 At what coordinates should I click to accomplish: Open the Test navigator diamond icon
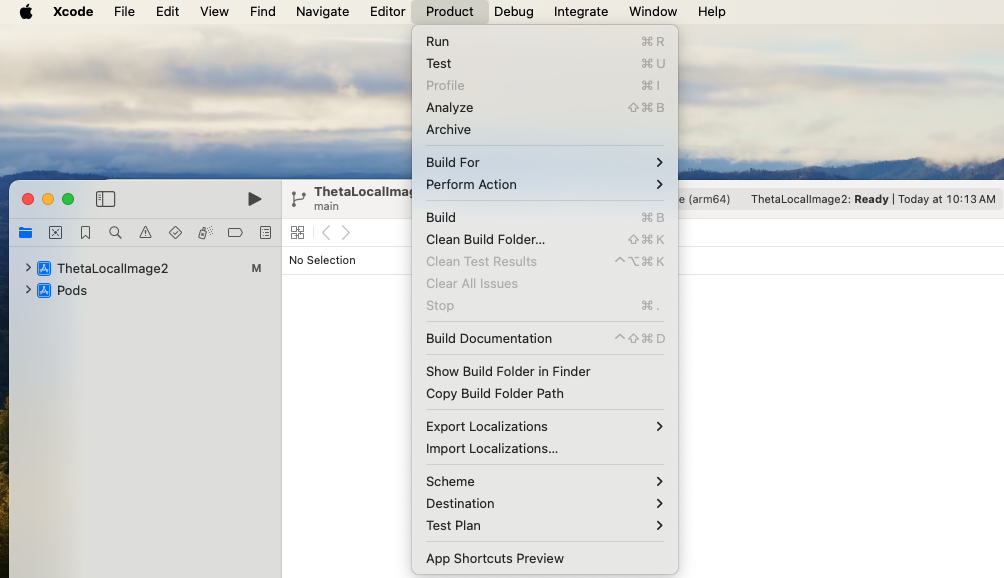pos(175,232)
